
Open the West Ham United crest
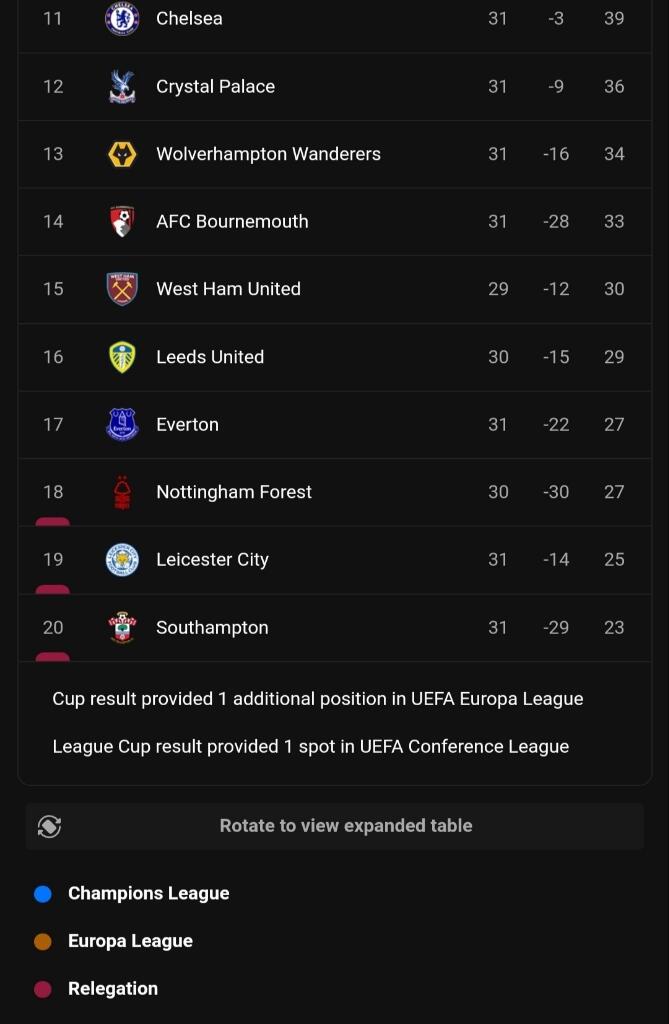coord(122,289)
